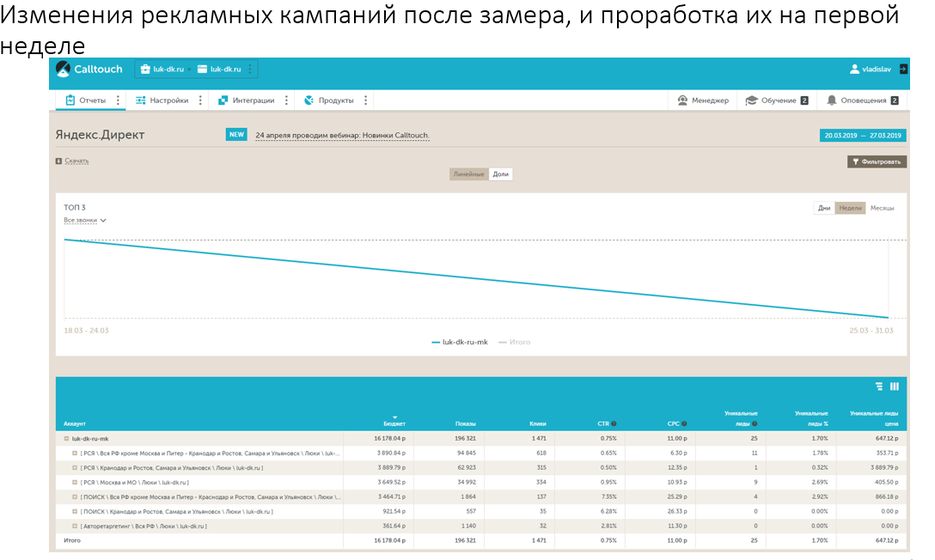Click the NEW badge
The height and width of the screenshot is (560, 935).
[x=236, y=135]
